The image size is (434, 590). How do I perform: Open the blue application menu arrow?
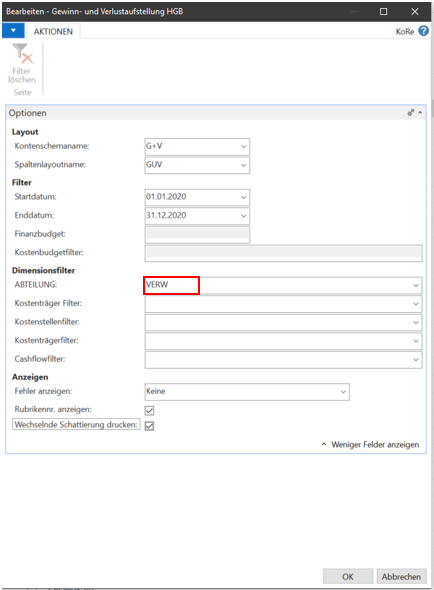pos(13,30)
